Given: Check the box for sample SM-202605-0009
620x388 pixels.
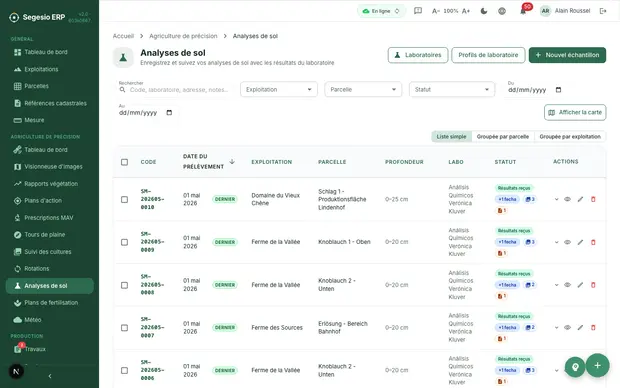Looking at the screenshot, I should (x=125, y=242).
